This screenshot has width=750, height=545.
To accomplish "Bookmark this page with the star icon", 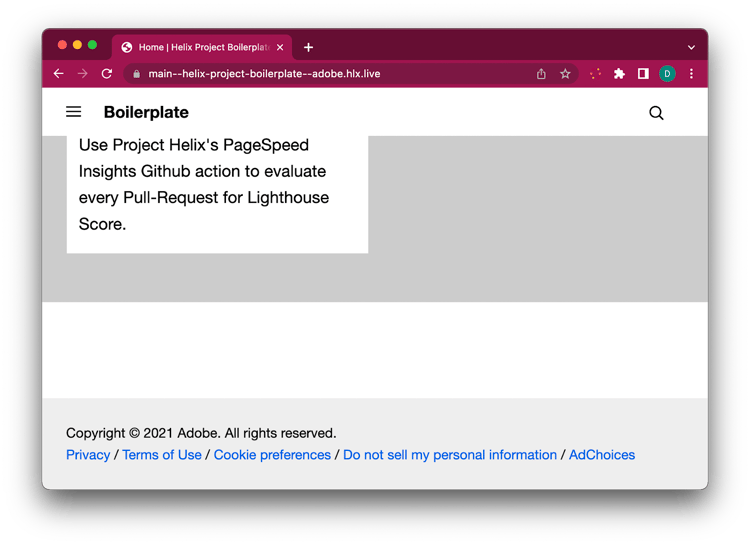I will 565,74.
